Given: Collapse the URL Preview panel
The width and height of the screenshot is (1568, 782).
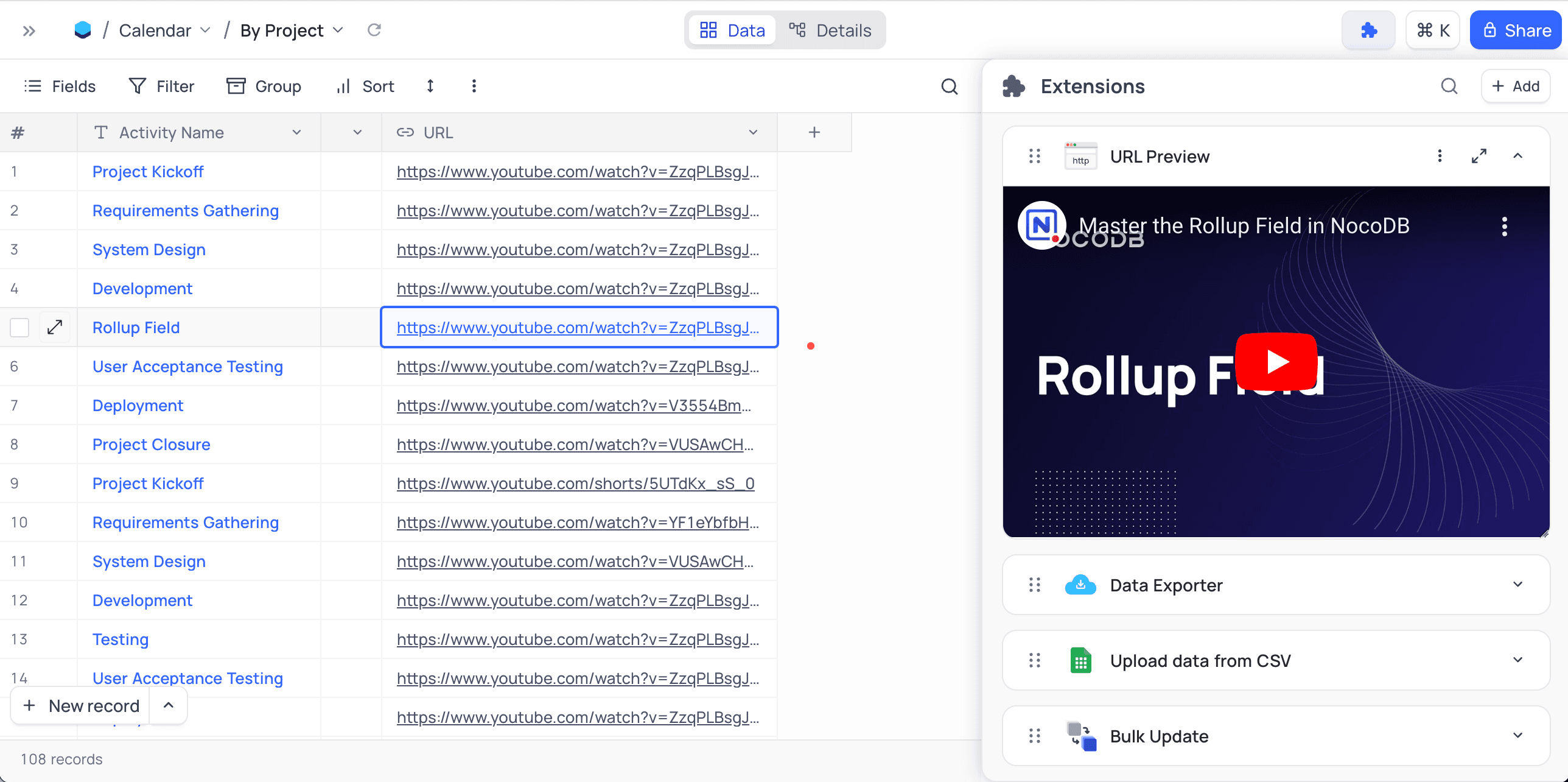Looking at the screenshot, I should [1518, 156].
